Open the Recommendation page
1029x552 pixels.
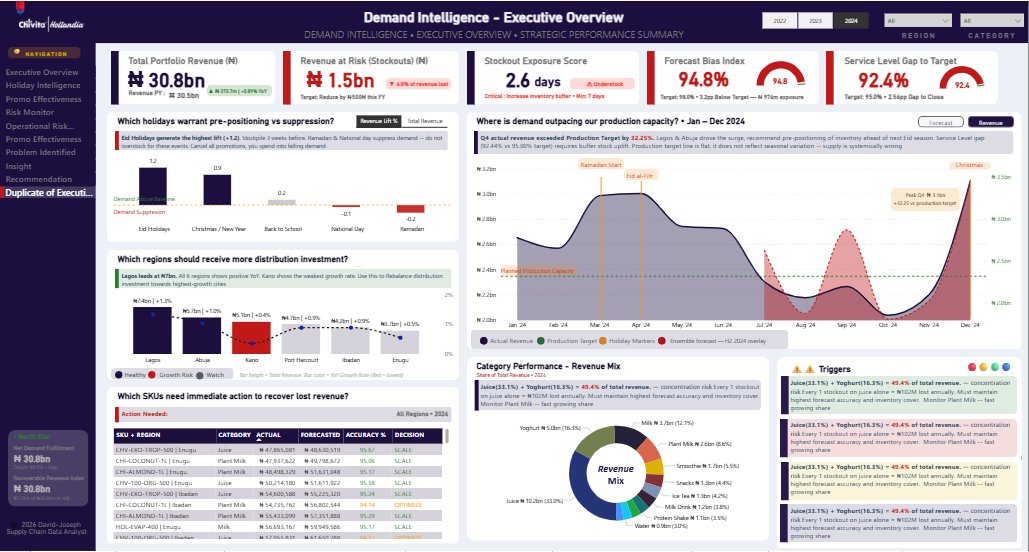click(39, 179)
